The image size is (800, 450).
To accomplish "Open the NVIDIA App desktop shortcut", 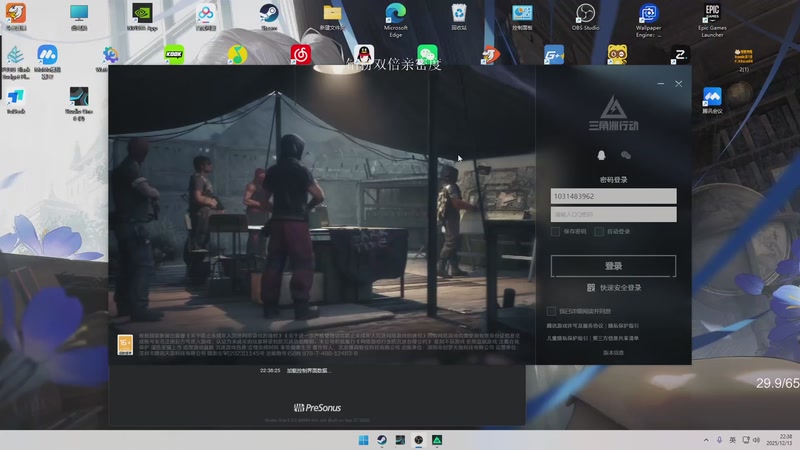I will (x=142, y=16).
